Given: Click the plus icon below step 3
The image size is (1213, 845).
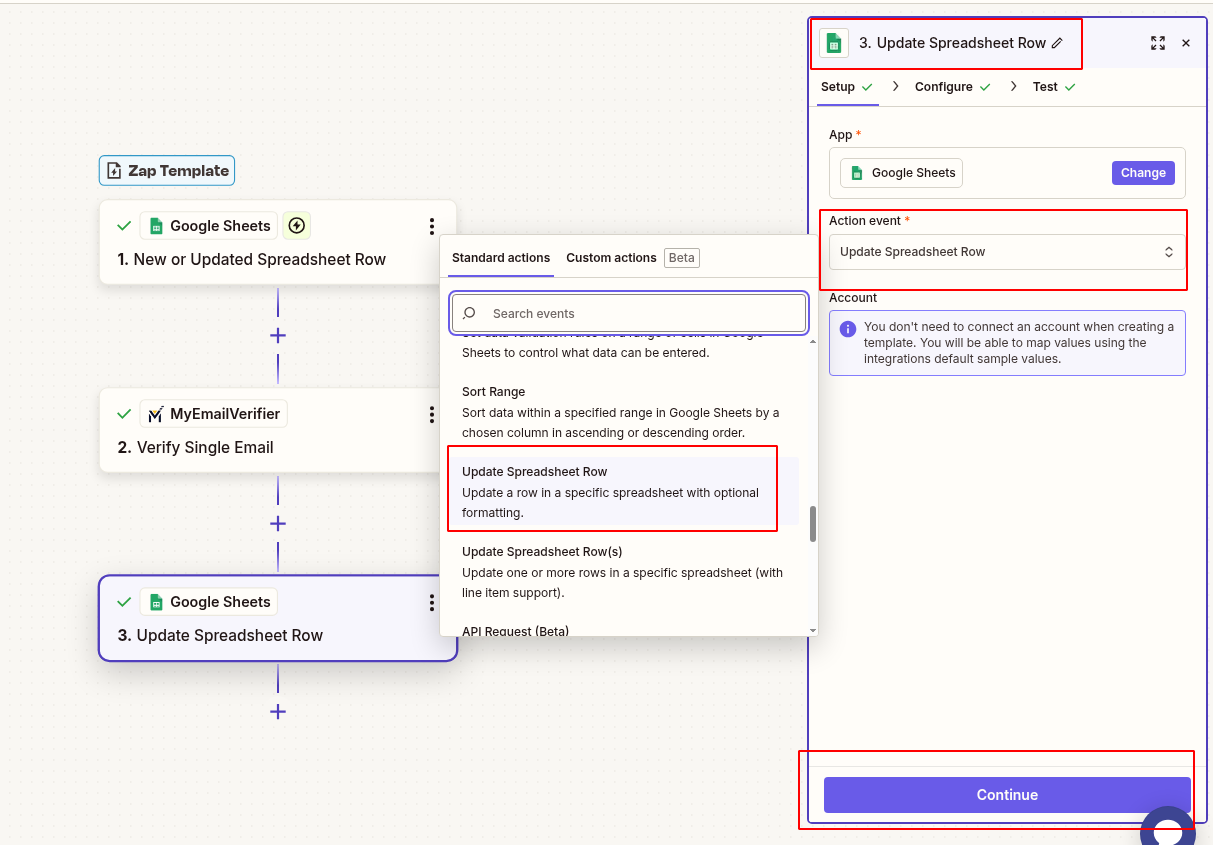Looking at the screenshot, I should 277,712.
